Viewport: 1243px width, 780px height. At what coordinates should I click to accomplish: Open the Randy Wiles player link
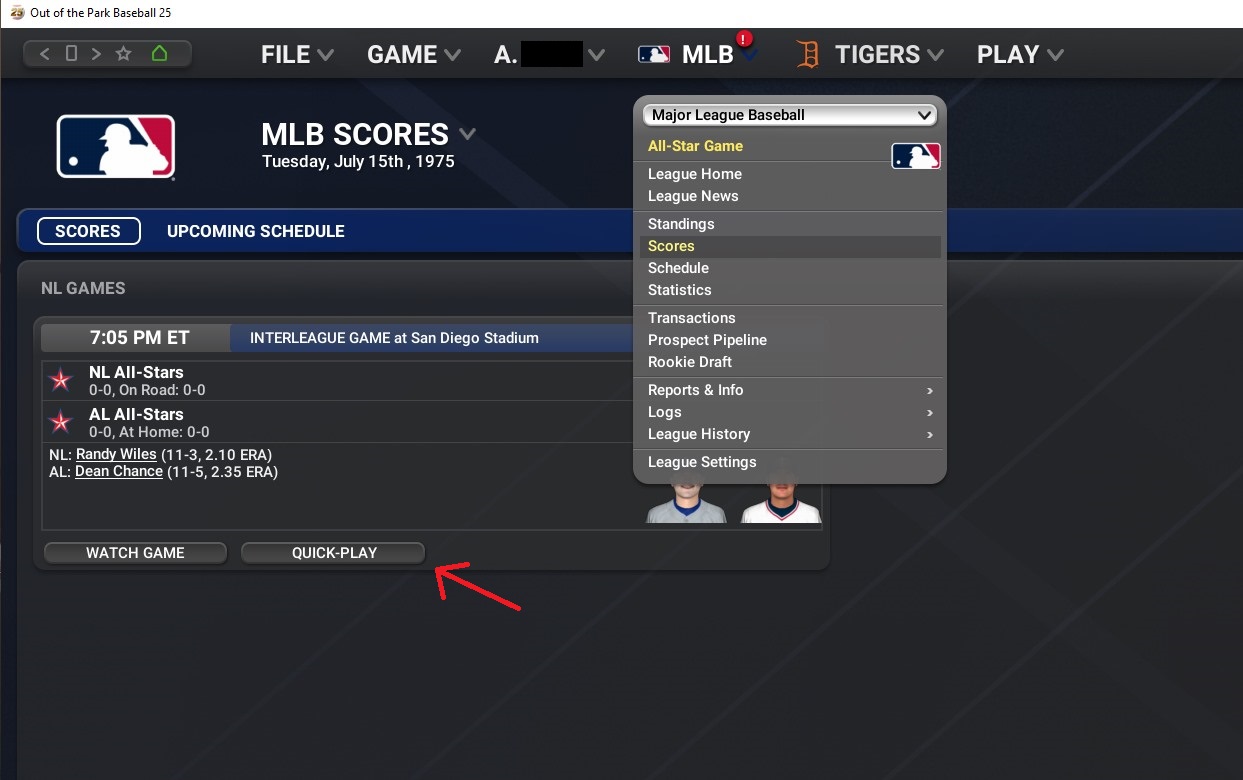(x=116, y=454)
